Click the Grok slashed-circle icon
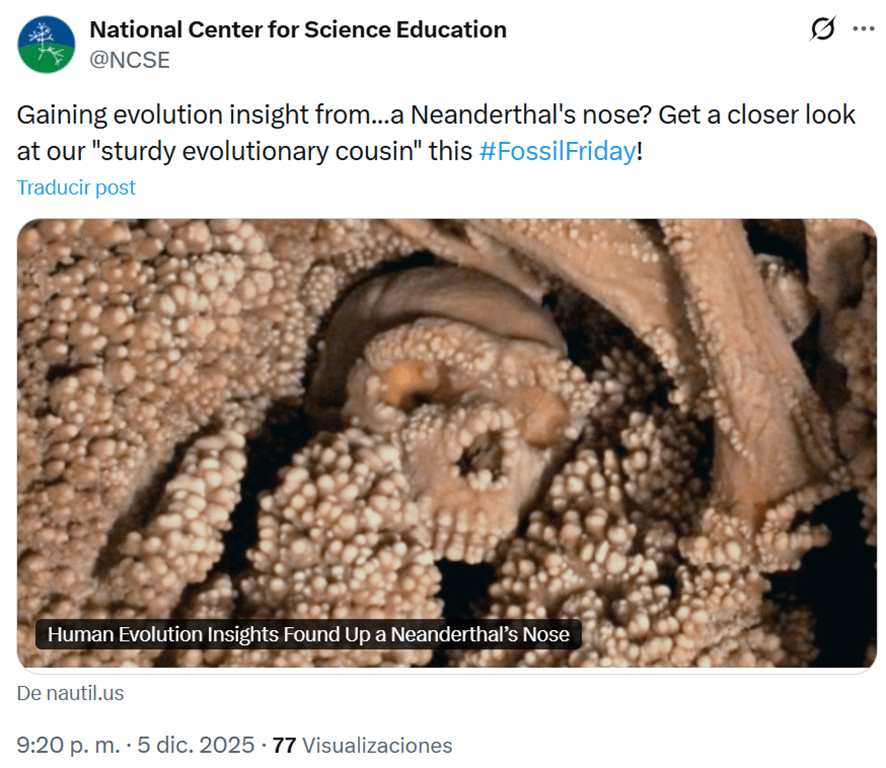The image size is (886, 768). coord(822,30)
